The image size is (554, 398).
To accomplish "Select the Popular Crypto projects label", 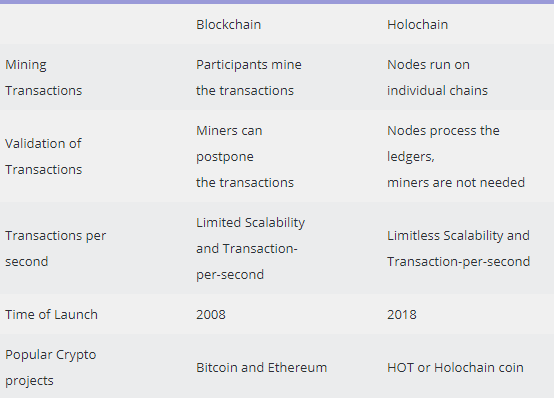I will pos(51,368).
